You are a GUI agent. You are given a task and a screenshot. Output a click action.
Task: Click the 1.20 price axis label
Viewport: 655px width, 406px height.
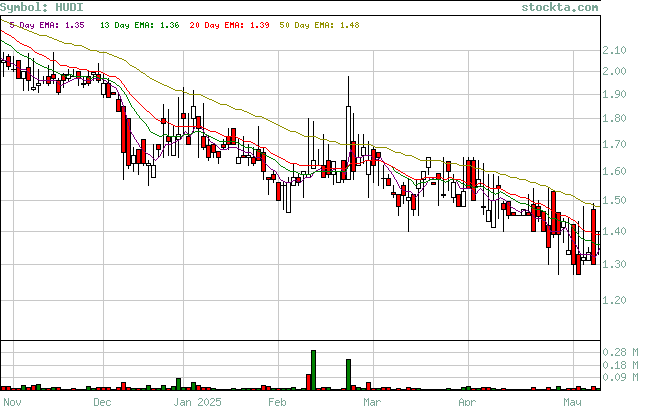click(x=614, y=300)
